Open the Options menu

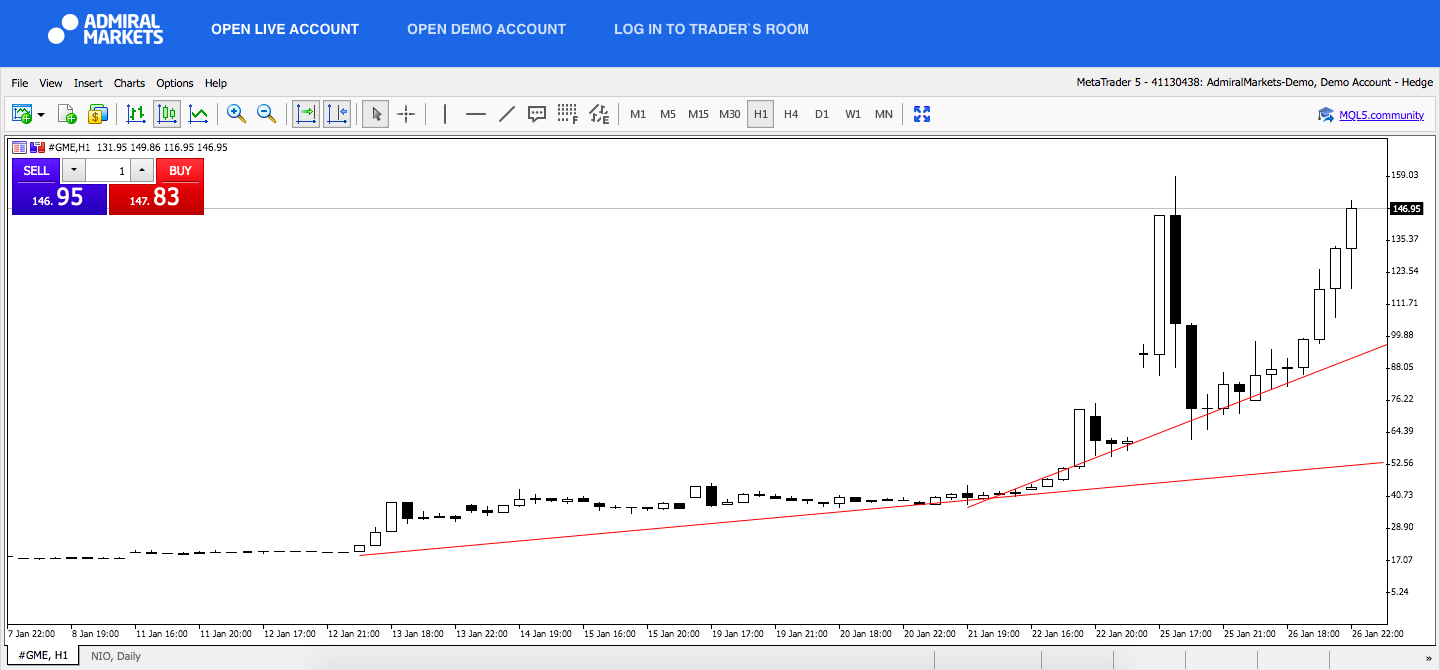coord(175,83)
